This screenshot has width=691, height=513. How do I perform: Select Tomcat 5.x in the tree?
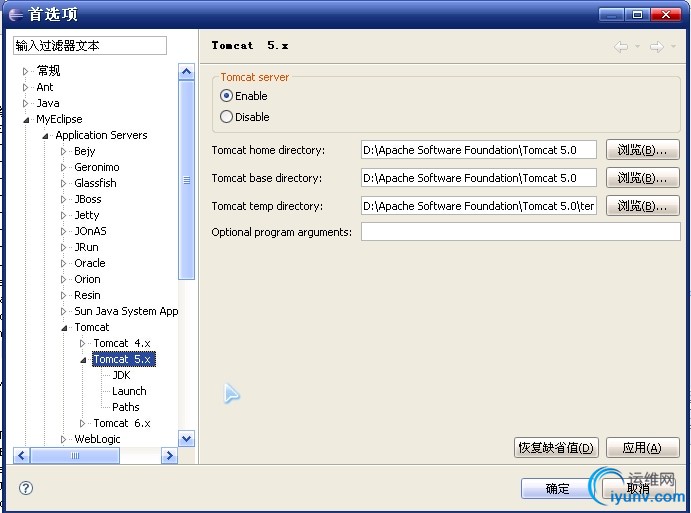pyautogui.click(x=123, y=359)
